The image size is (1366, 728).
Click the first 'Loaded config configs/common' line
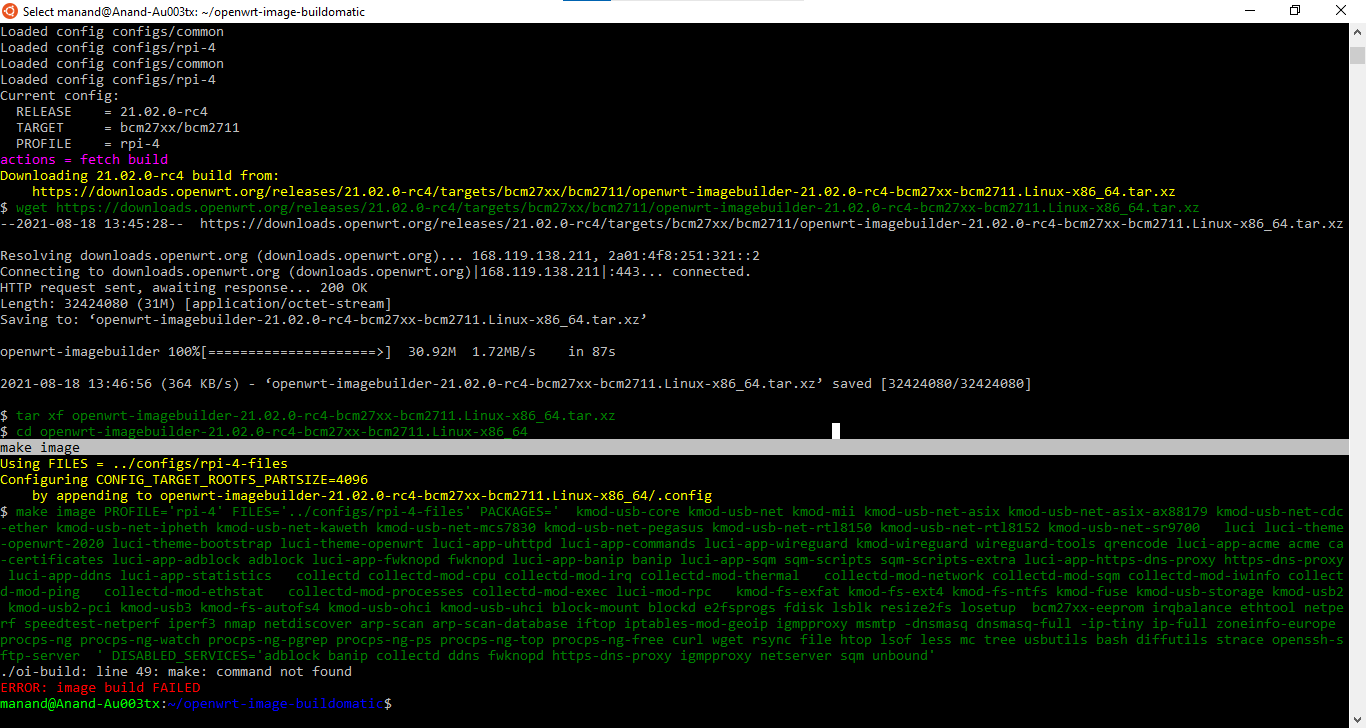click(x=112, y=32)
